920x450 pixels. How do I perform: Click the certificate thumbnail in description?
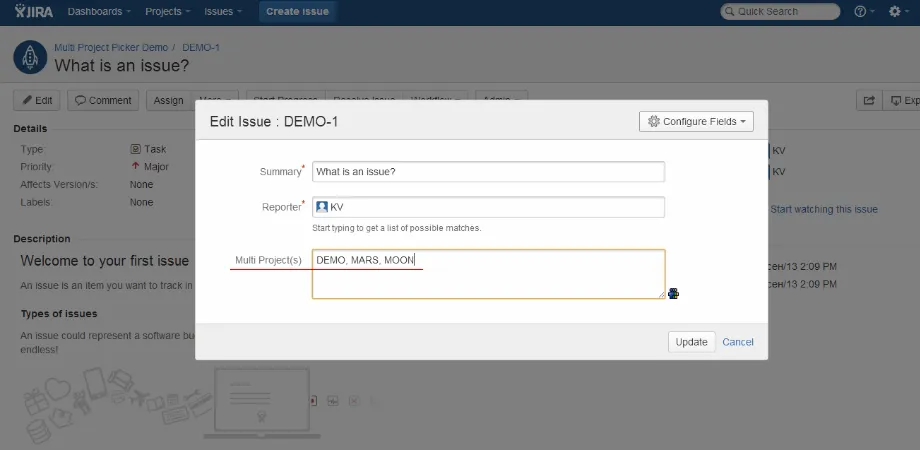262,402
